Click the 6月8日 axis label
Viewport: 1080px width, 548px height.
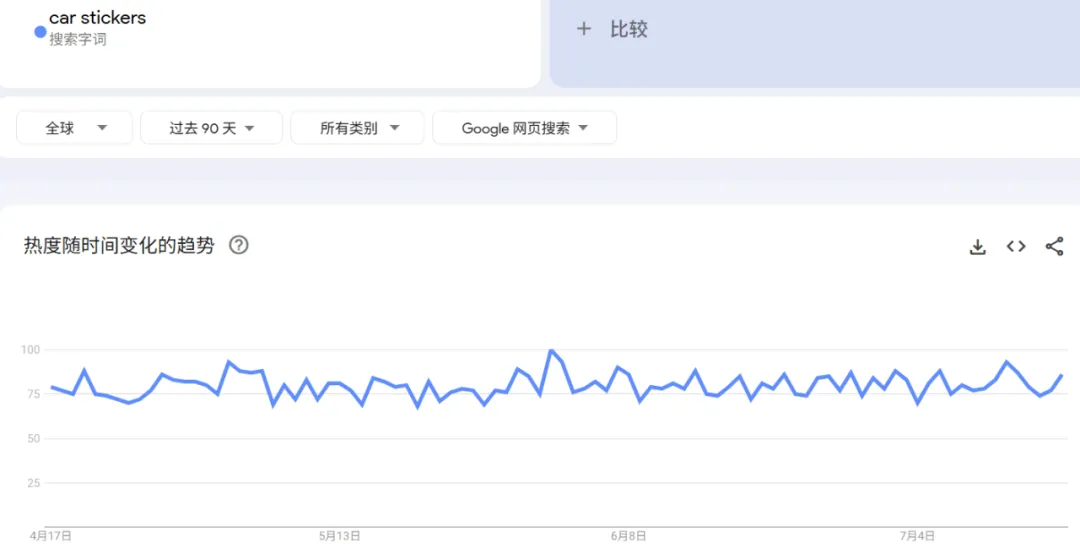coord(628,536)
